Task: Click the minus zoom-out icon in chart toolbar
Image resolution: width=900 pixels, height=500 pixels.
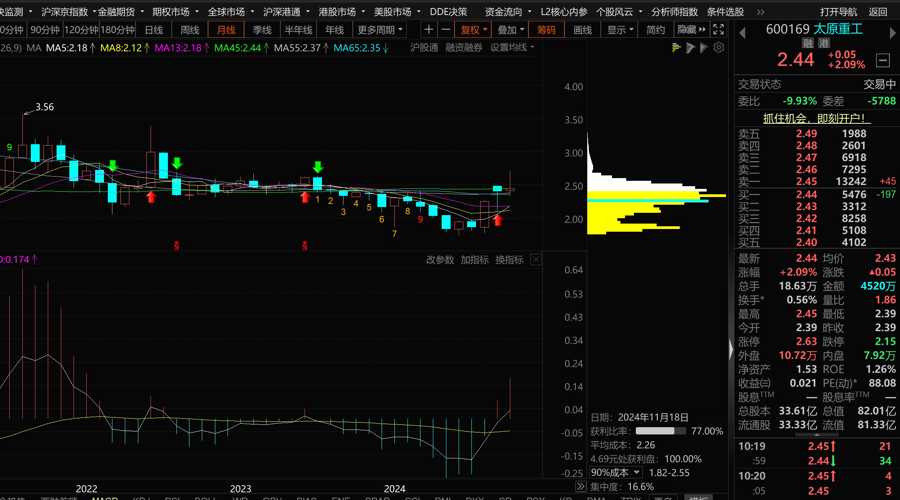Action: pos(444,30)
